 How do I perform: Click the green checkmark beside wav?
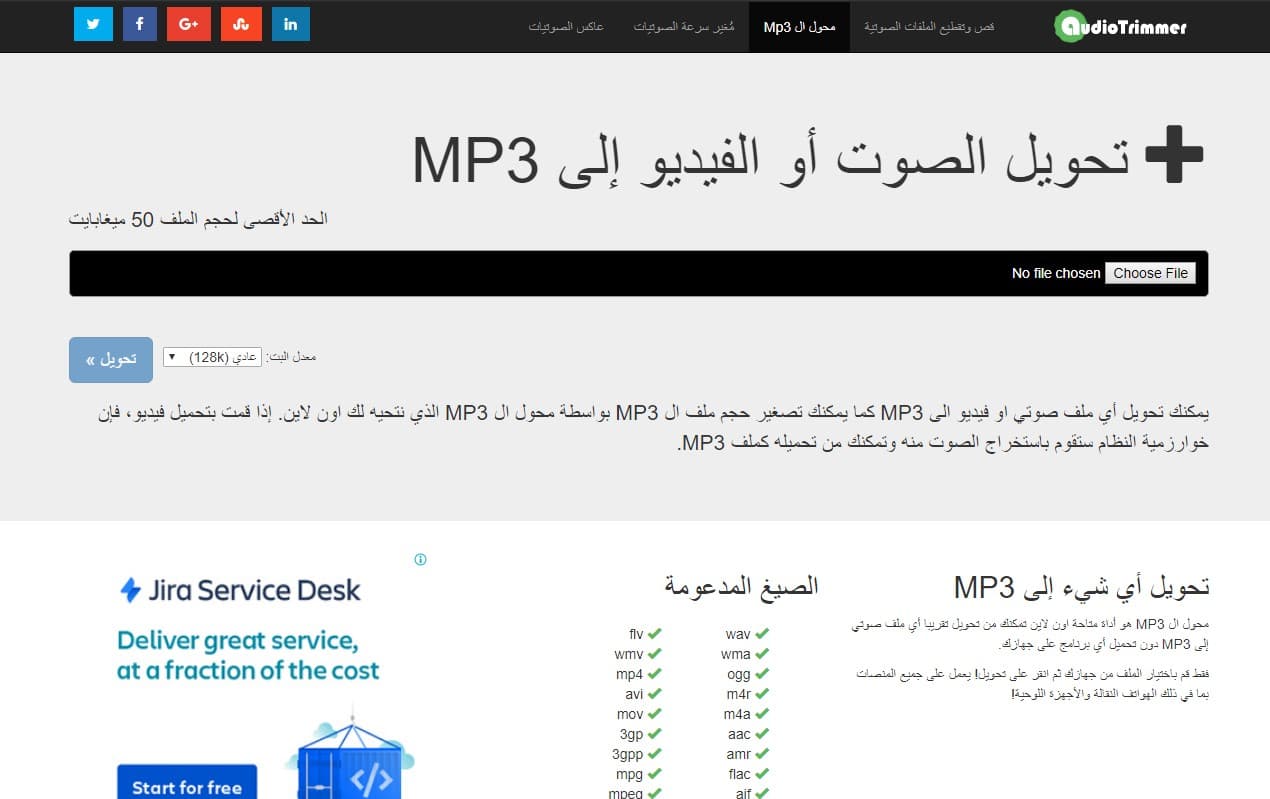coord(762,634)
